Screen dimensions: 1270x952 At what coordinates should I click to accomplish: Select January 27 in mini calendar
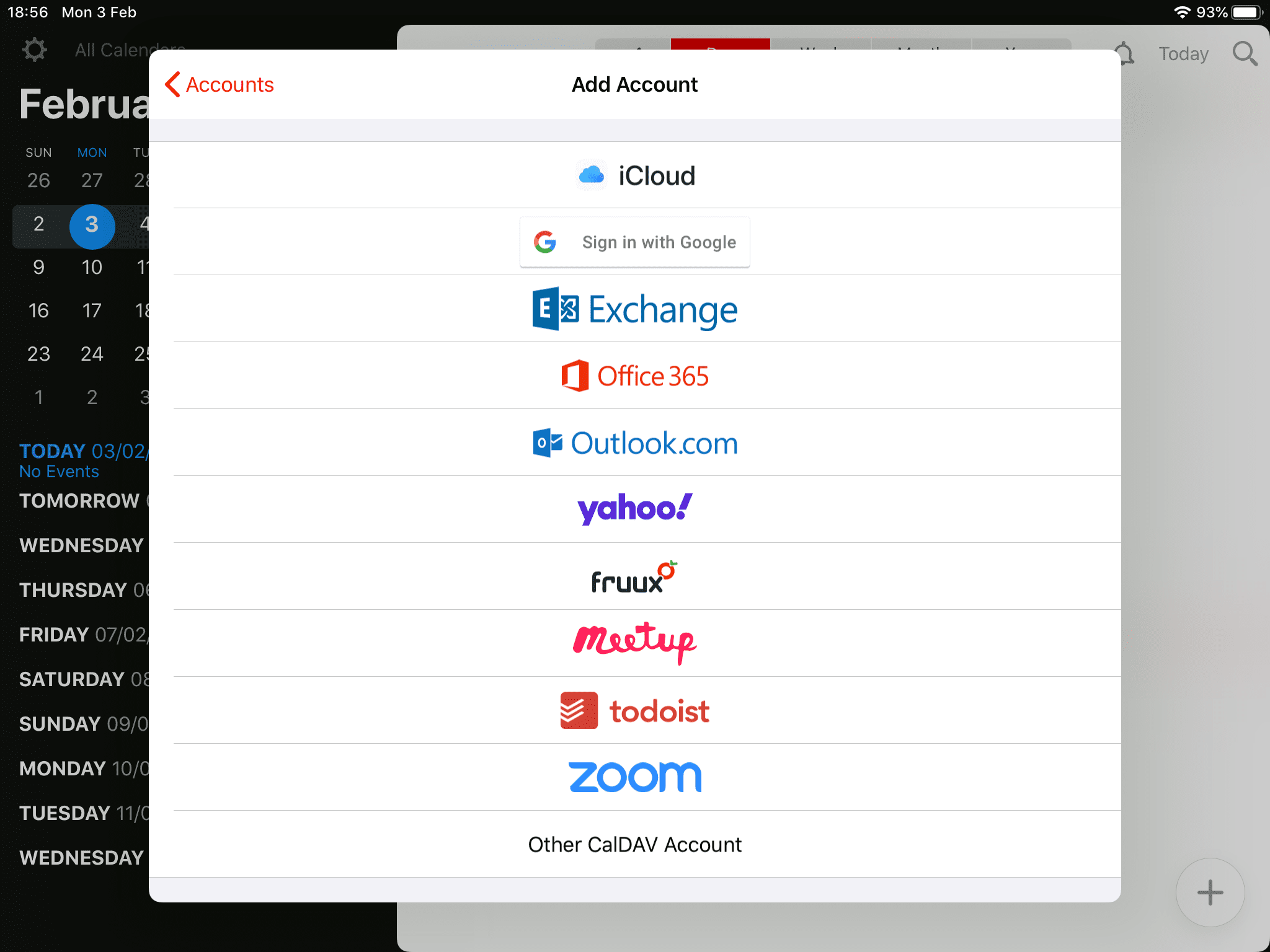[92, 180]
